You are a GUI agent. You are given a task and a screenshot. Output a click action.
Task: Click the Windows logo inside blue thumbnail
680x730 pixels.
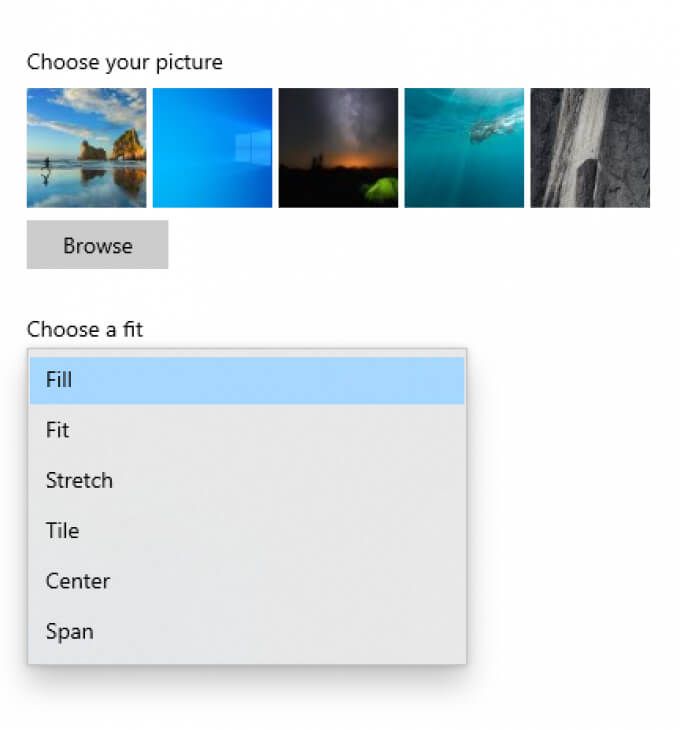coord(253,148)
